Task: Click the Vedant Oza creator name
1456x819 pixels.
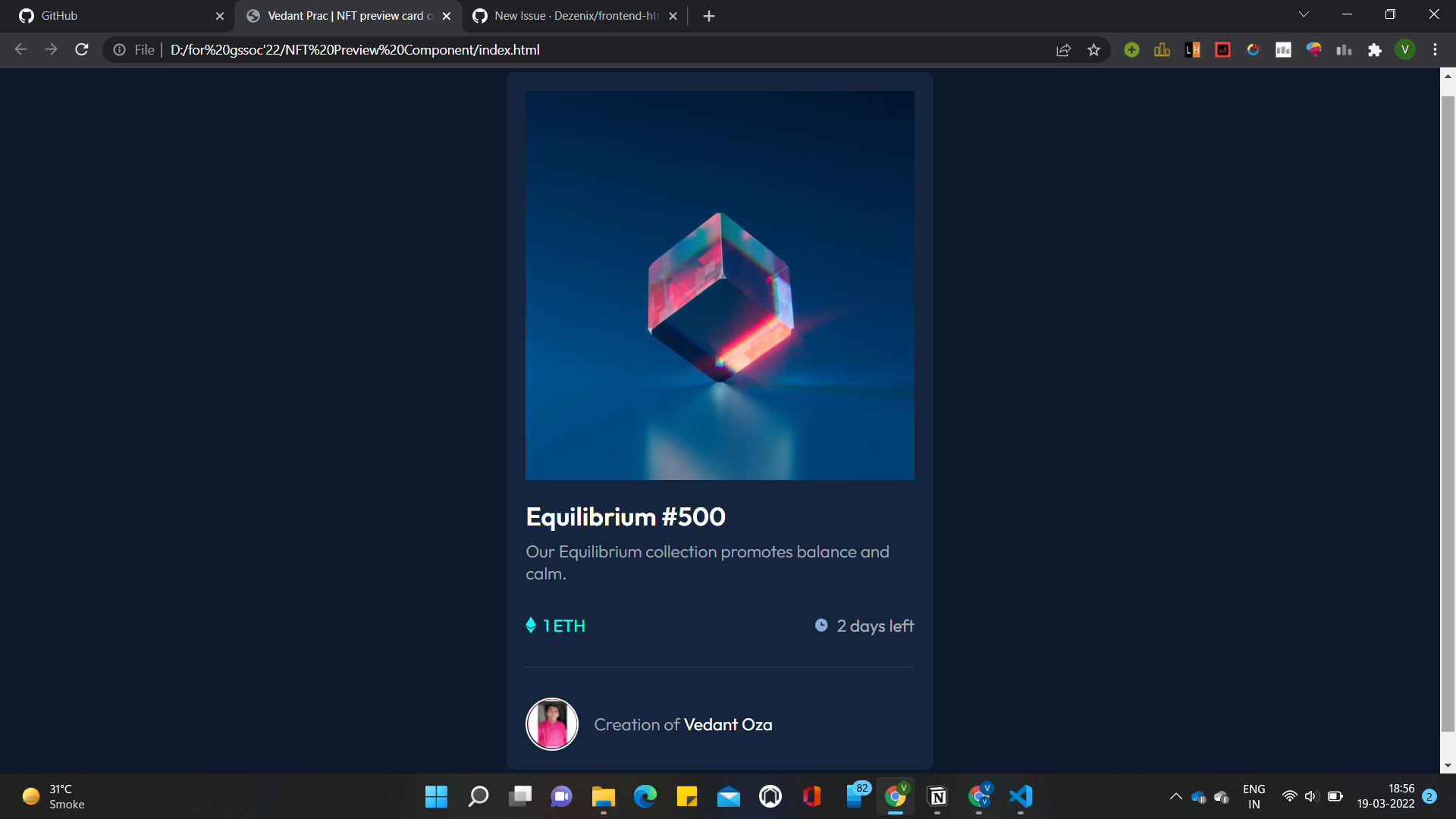Action: 727,725
